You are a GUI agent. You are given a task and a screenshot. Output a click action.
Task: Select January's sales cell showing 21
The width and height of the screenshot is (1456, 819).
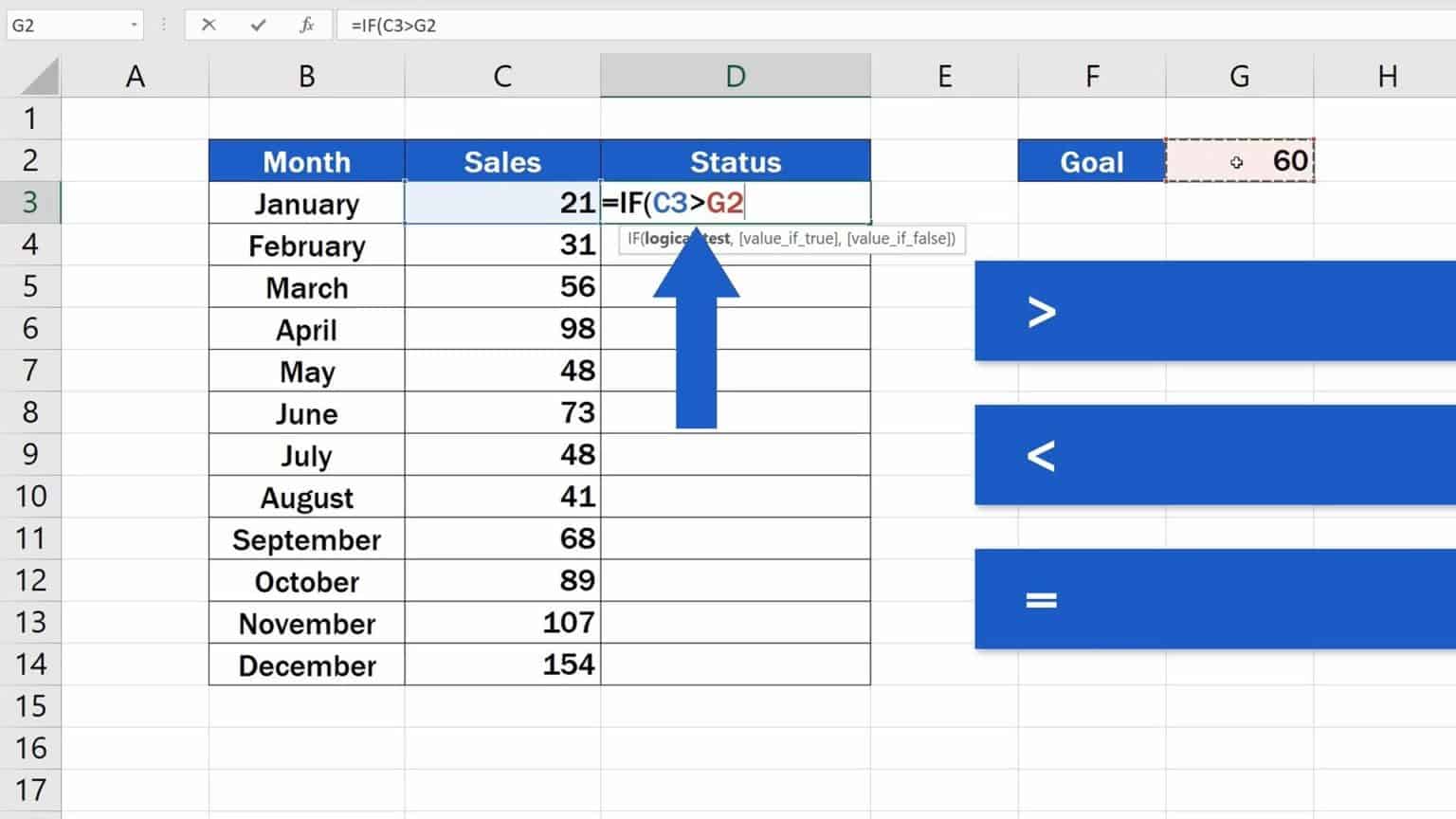point(502,203)
